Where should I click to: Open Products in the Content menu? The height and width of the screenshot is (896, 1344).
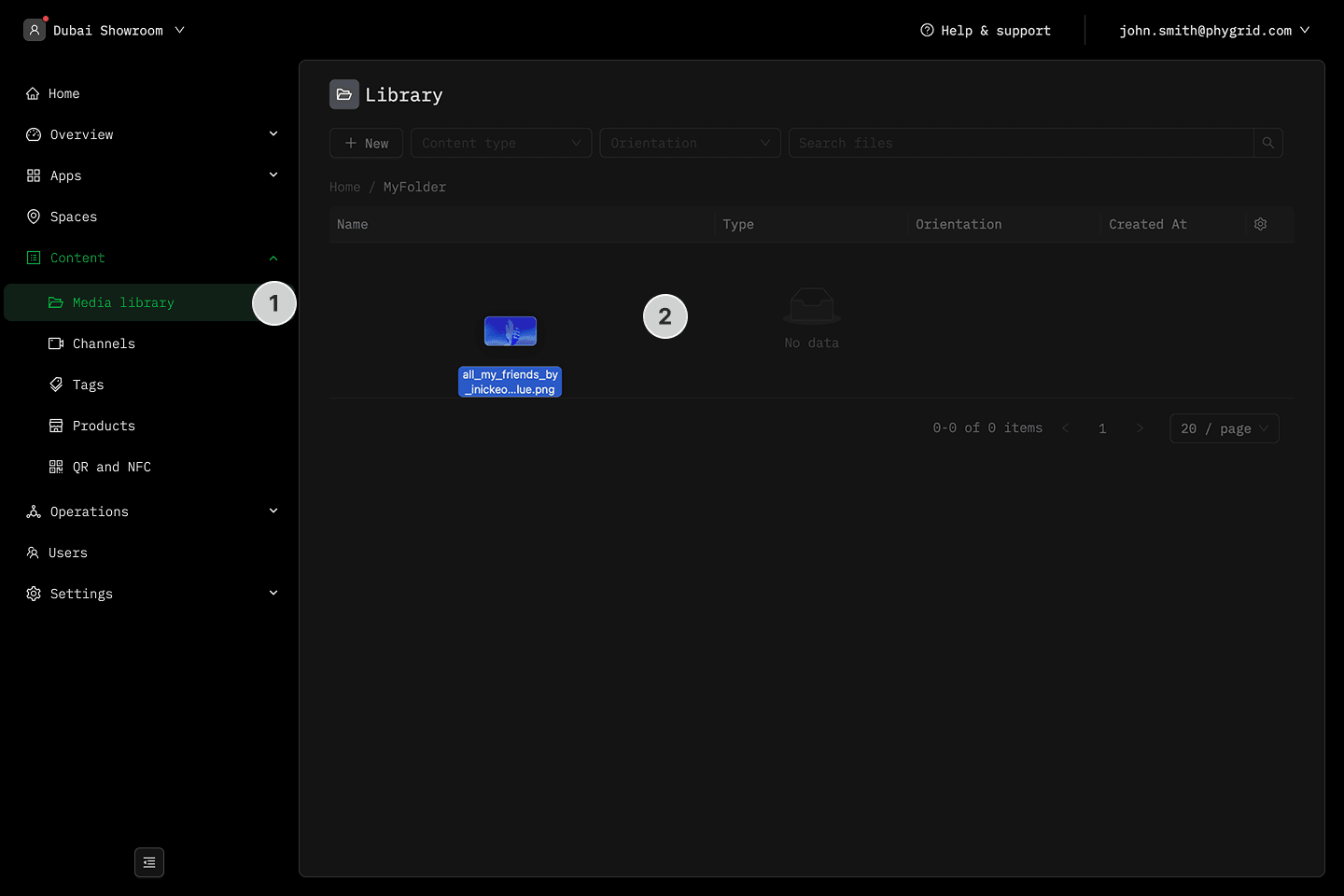(104, 426)
